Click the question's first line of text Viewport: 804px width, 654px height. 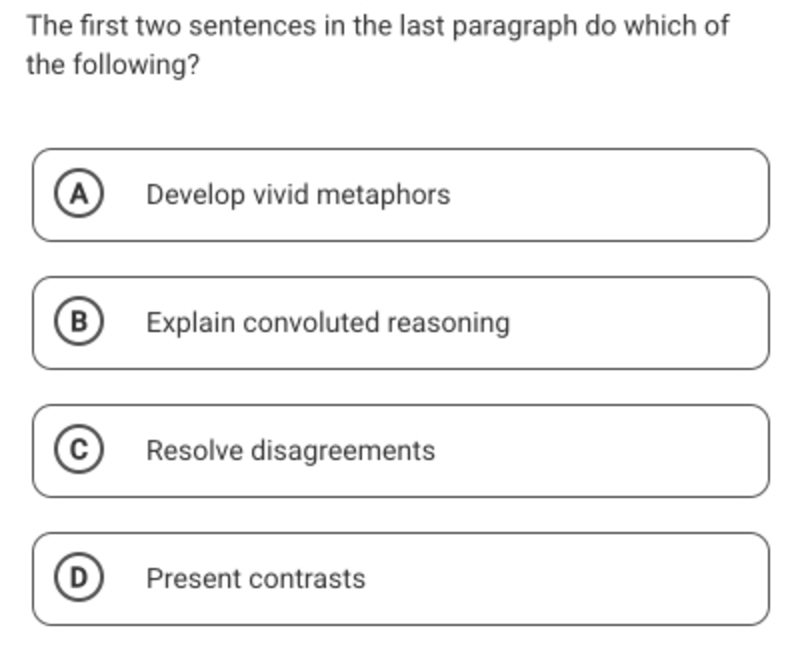(378, 26)
